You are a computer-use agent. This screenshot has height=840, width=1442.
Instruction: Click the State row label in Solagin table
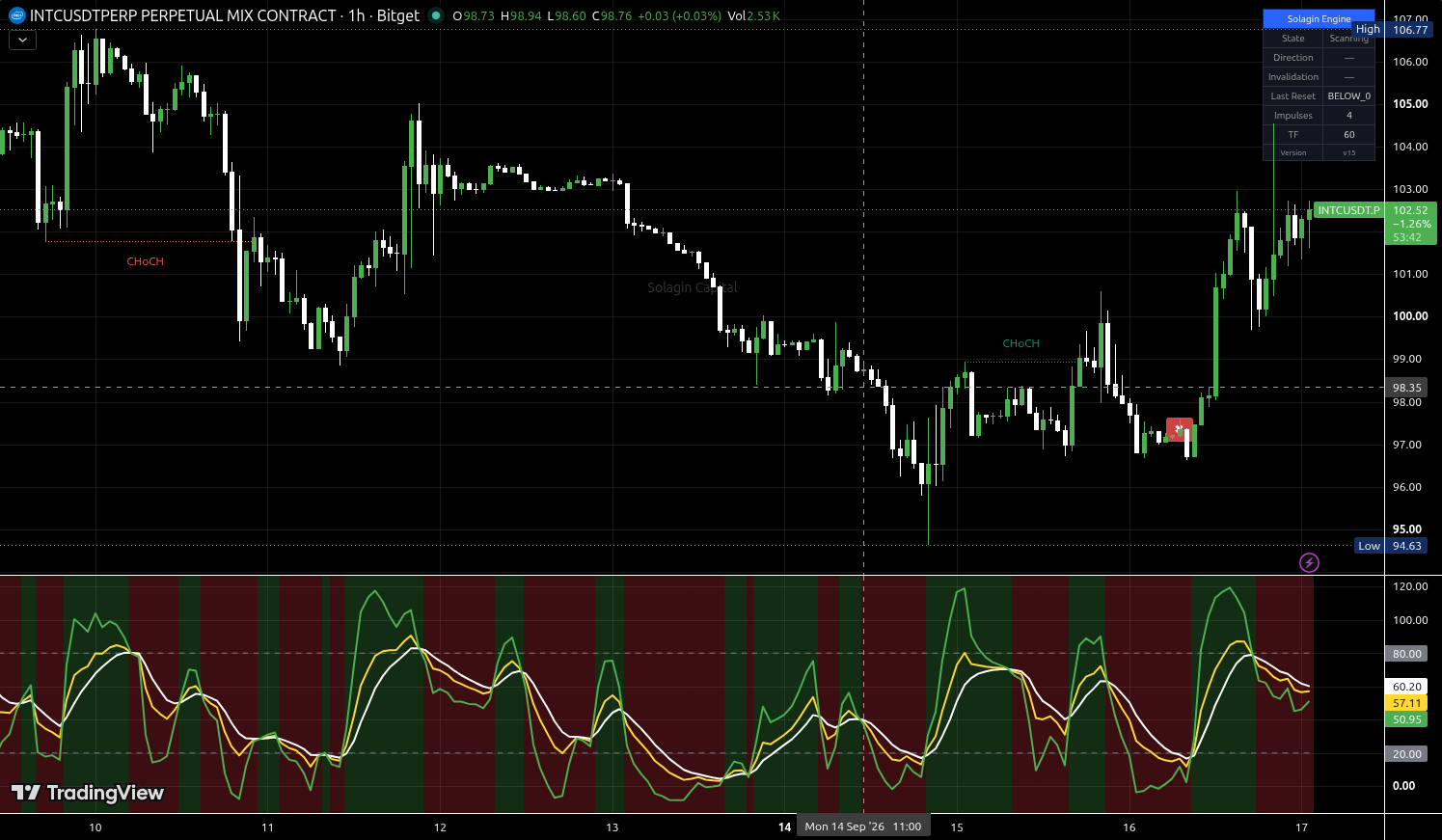point(1293,39)
